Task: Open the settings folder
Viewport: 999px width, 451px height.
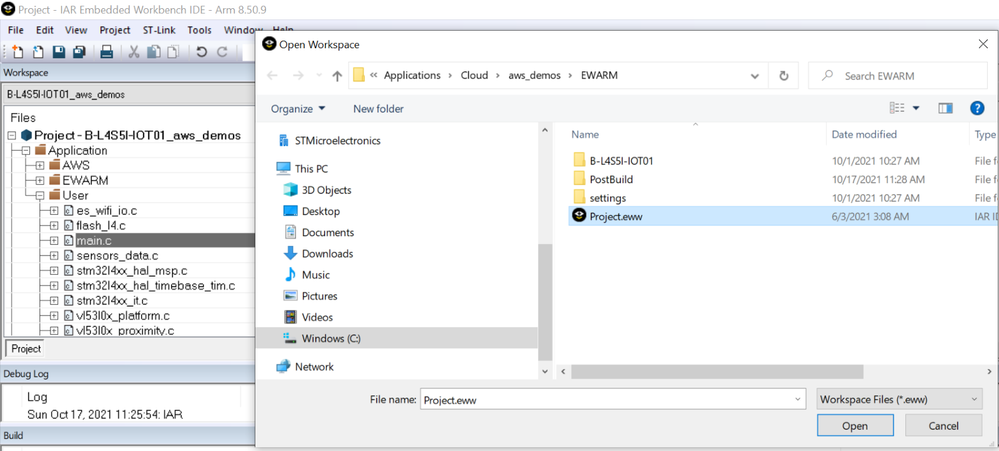Action: [608, 198]
